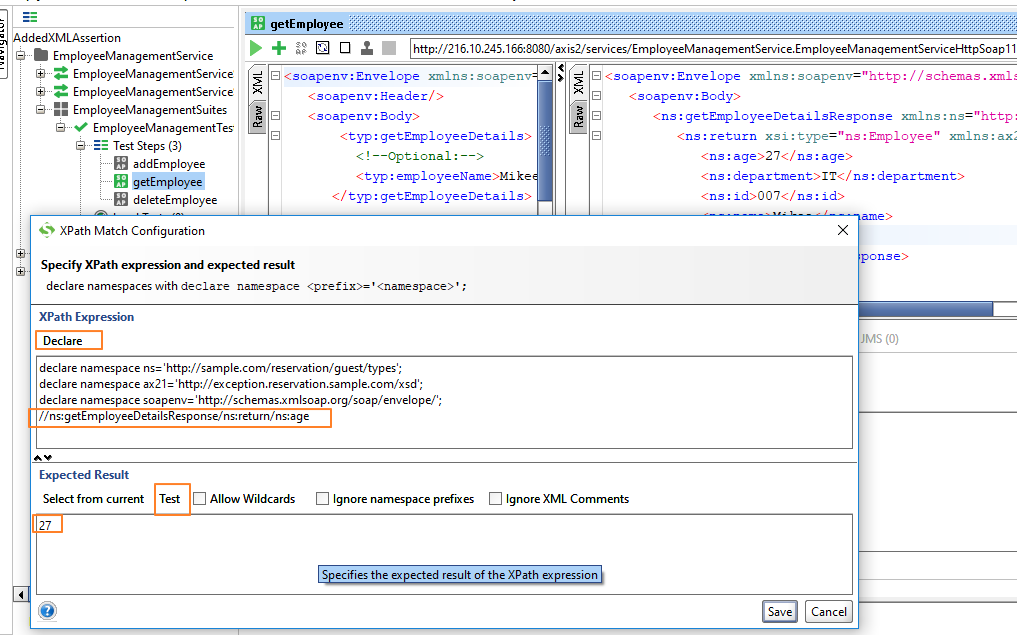
Task: Run the getEmployee request
Action: [256, 47]
